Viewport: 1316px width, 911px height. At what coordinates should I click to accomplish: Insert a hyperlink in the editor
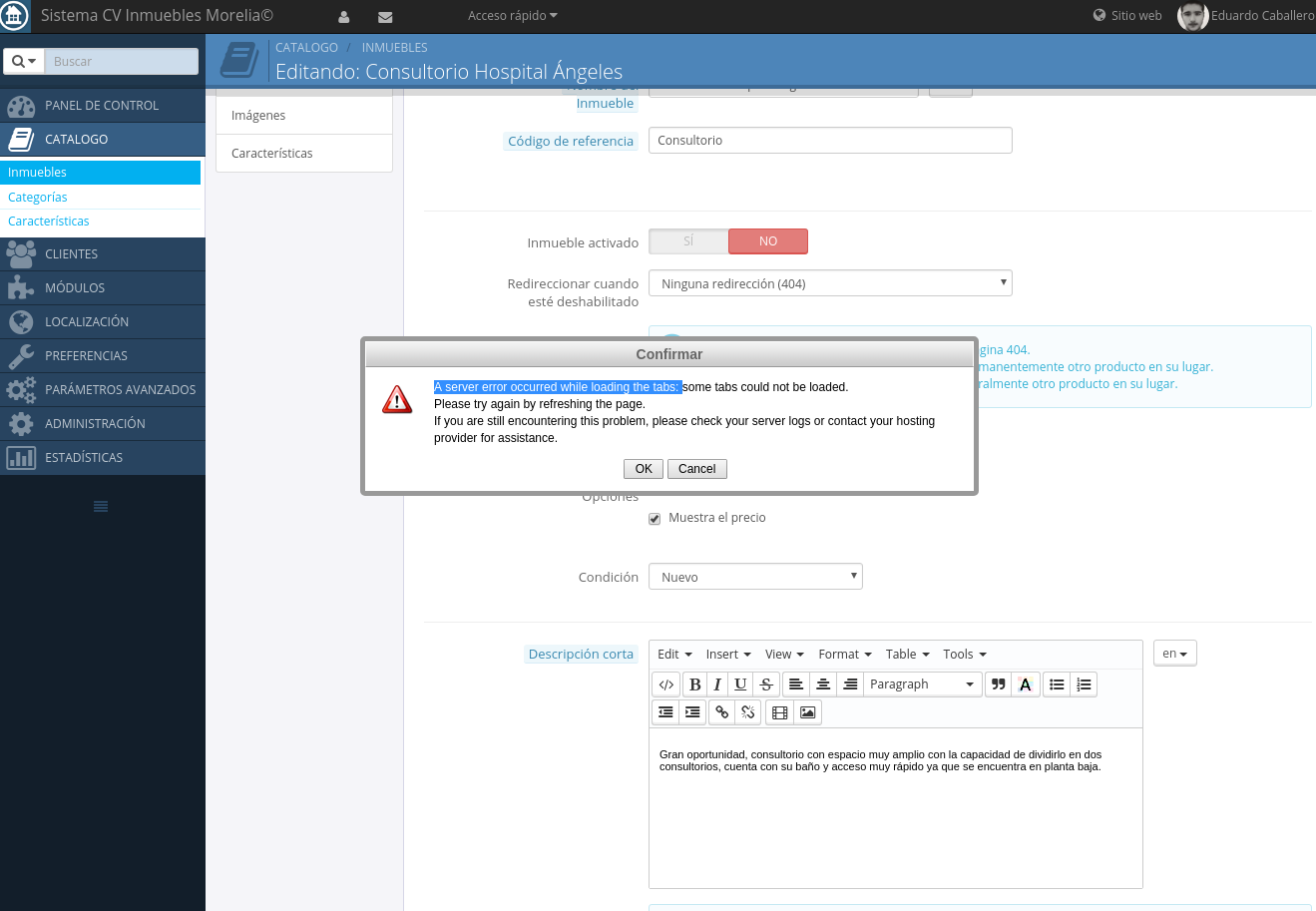tap(722, 712)
